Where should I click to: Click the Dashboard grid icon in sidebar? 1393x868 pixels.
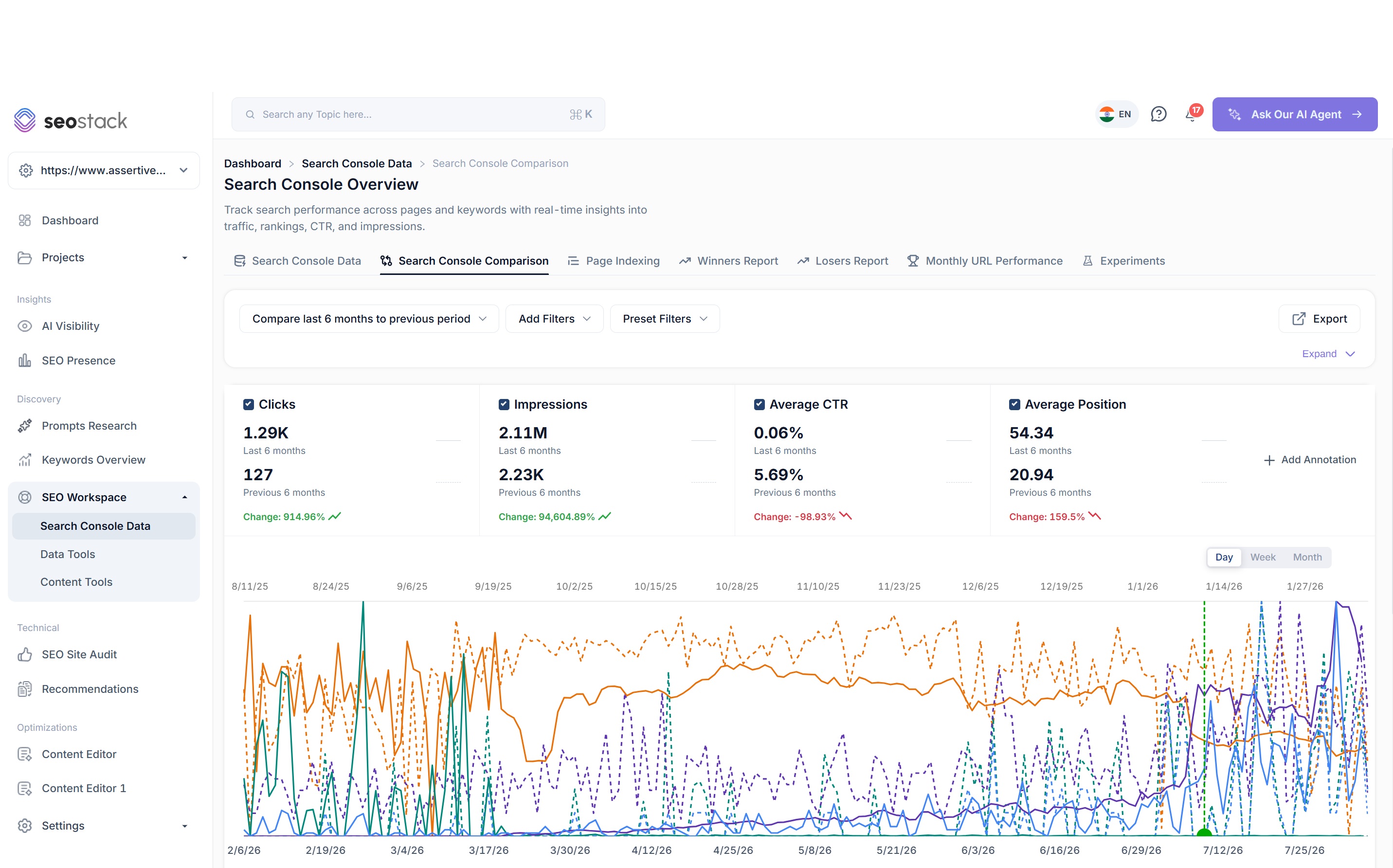(x=25, y=220)
